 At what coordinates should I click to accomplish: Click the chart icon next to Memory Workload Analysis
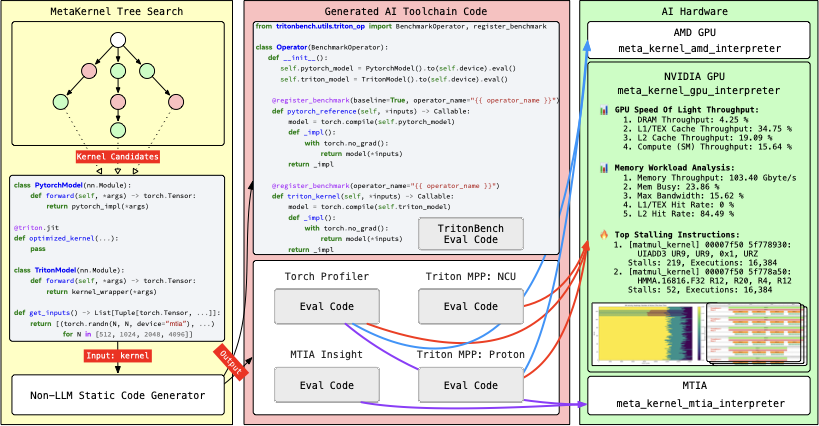pos(602,168)
